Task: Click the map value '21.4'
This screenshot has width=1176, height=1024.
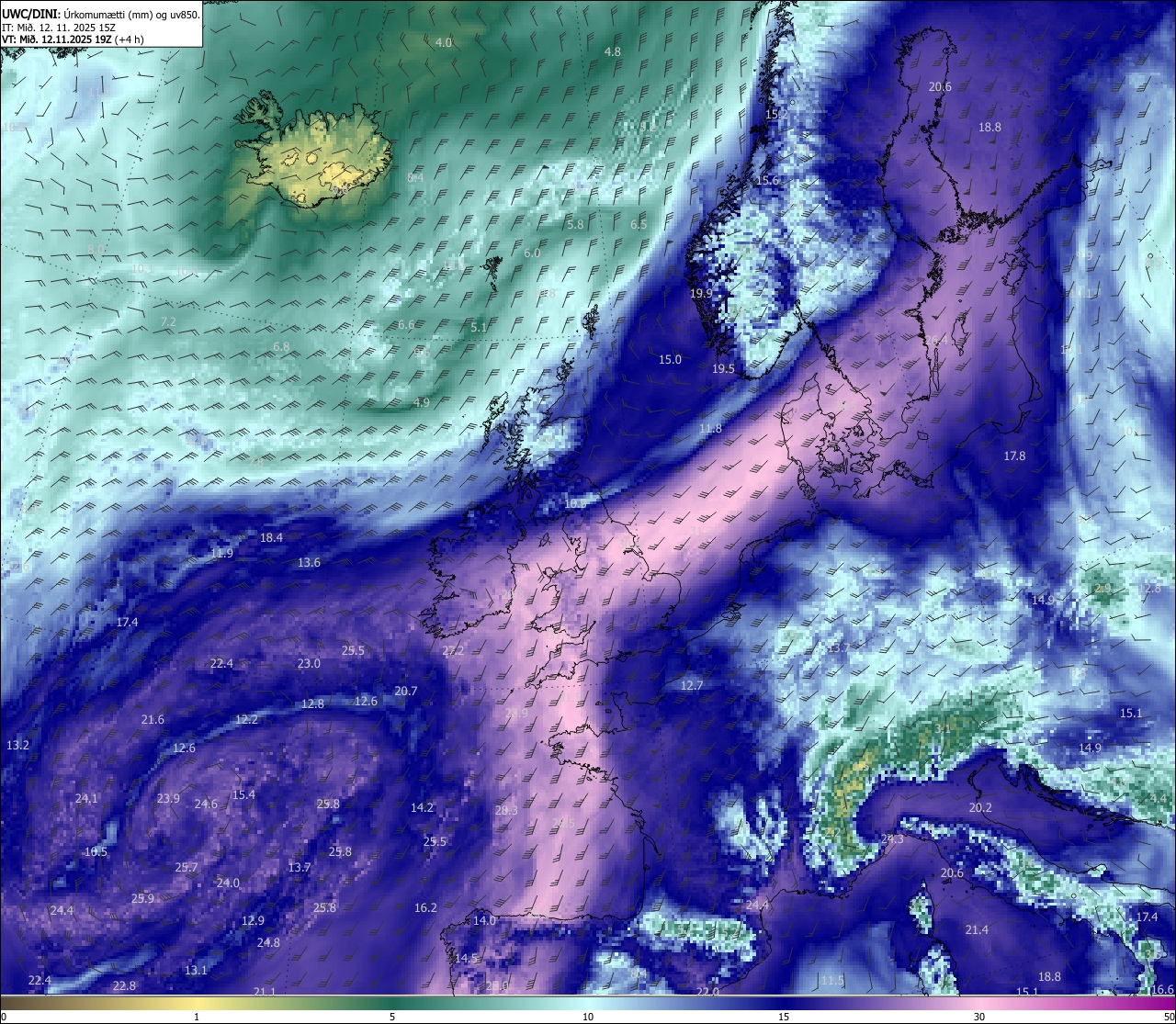Action: coord(977,930)
